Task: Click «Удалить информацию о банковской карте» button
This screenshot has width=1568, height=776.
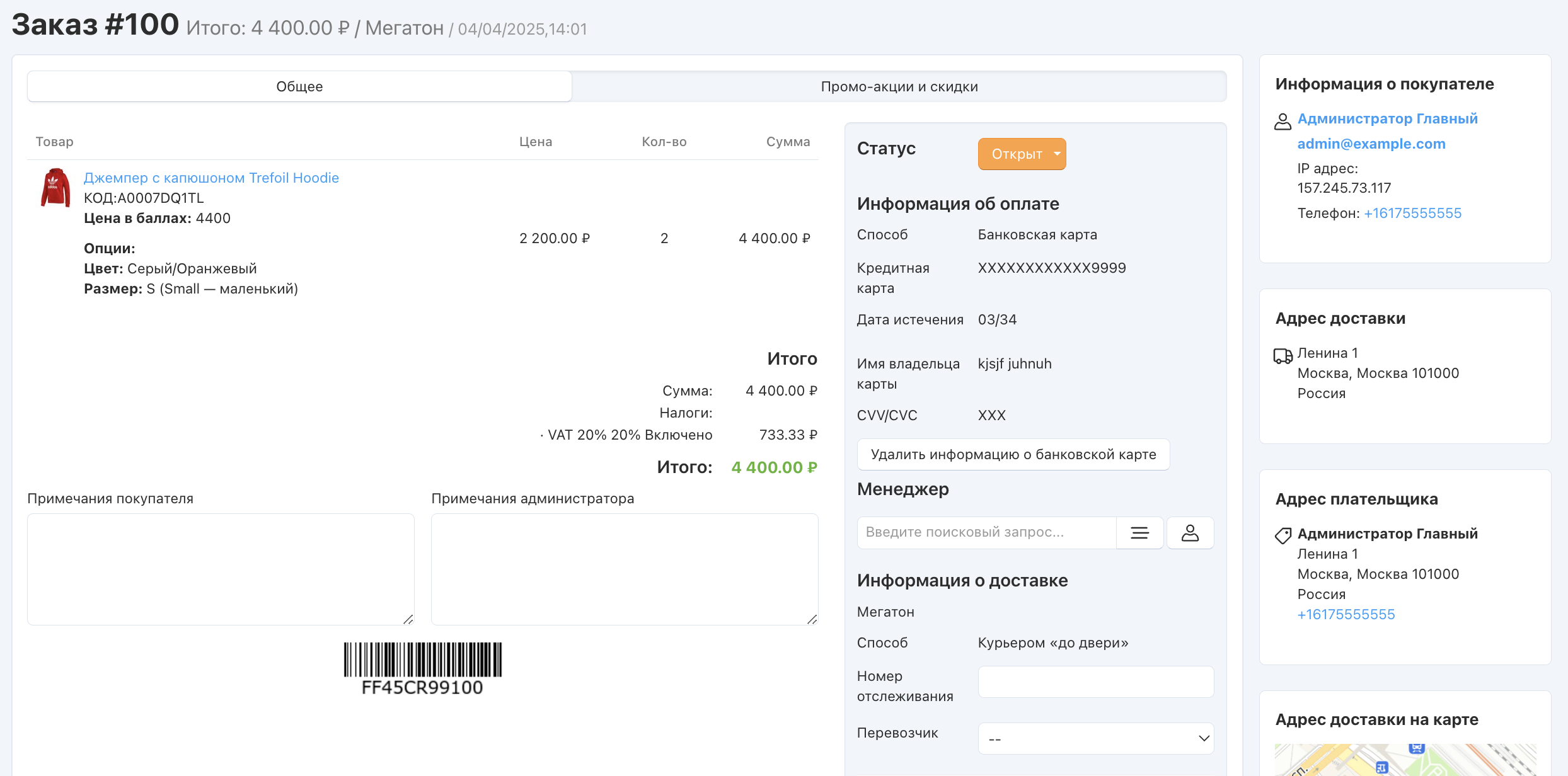Action: pos(1013,454)
